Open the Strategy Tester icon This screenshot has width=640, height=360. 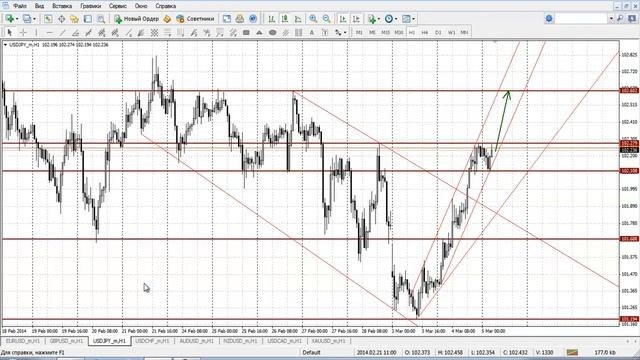point(101,19)
